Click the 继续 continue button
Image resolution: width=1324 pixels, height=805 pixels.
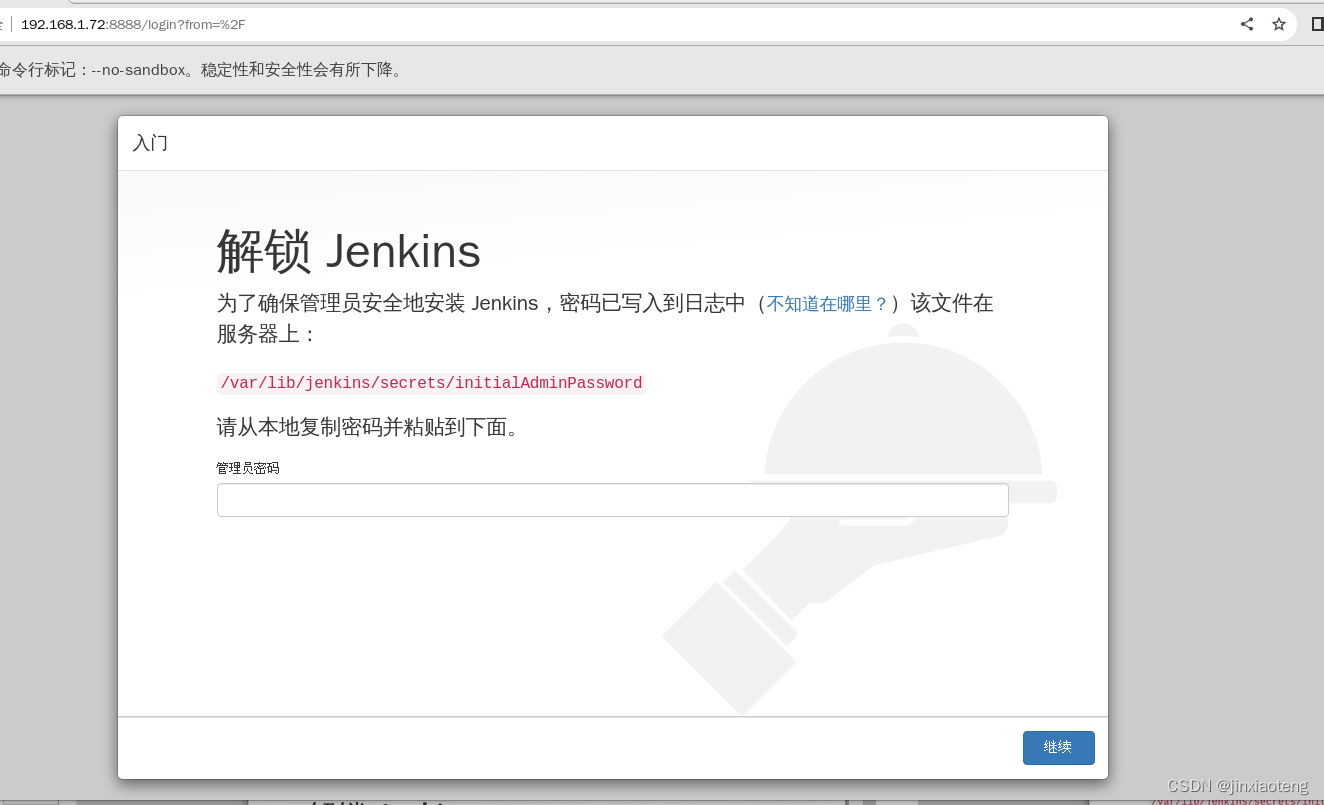tap(1058, 747)
